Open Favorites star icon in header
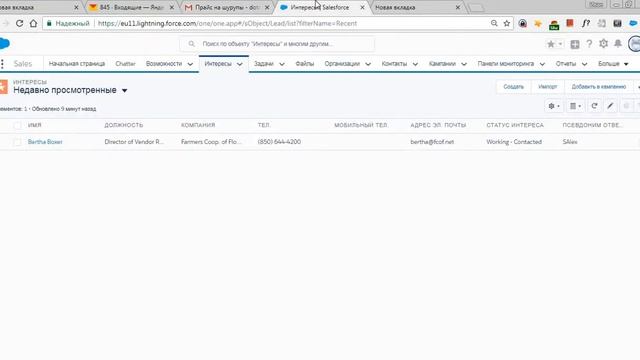Screen dimensions: 640x360 pyautogui.click(x=551, y=44)
